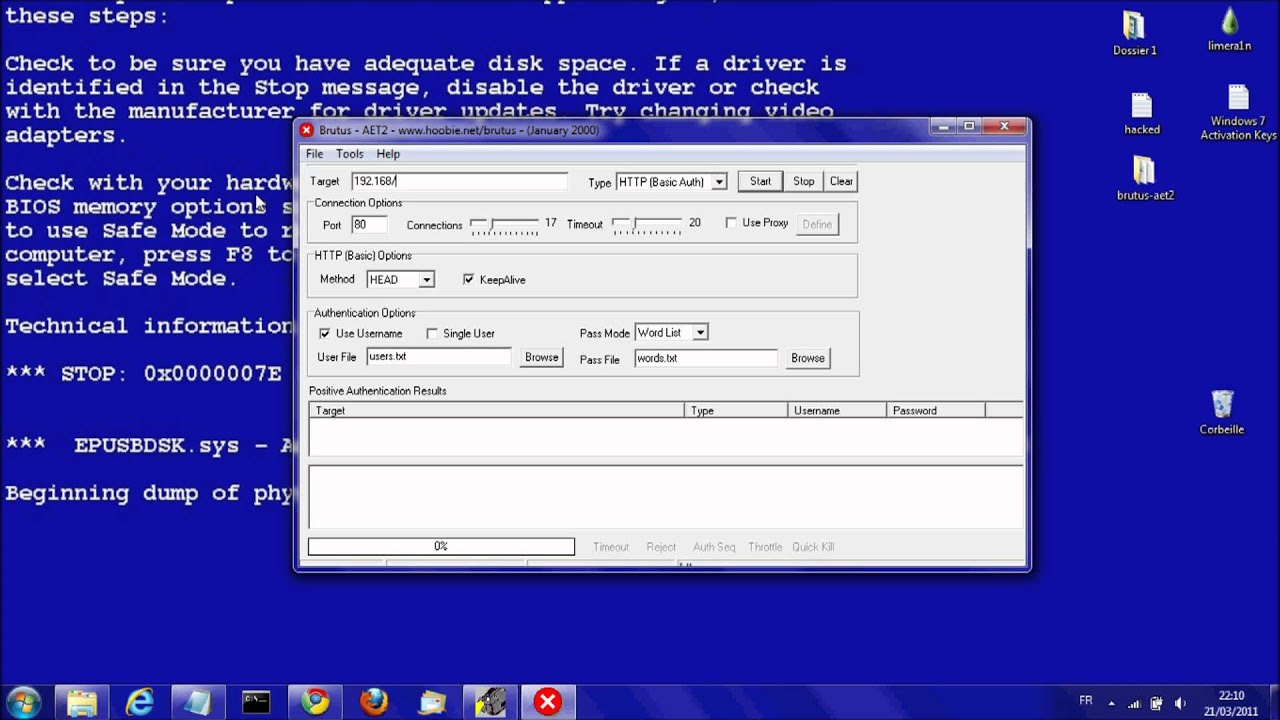Select the limera1n desktop icon
Viewport: 1280px width, 720px height.
point(1230,30)
